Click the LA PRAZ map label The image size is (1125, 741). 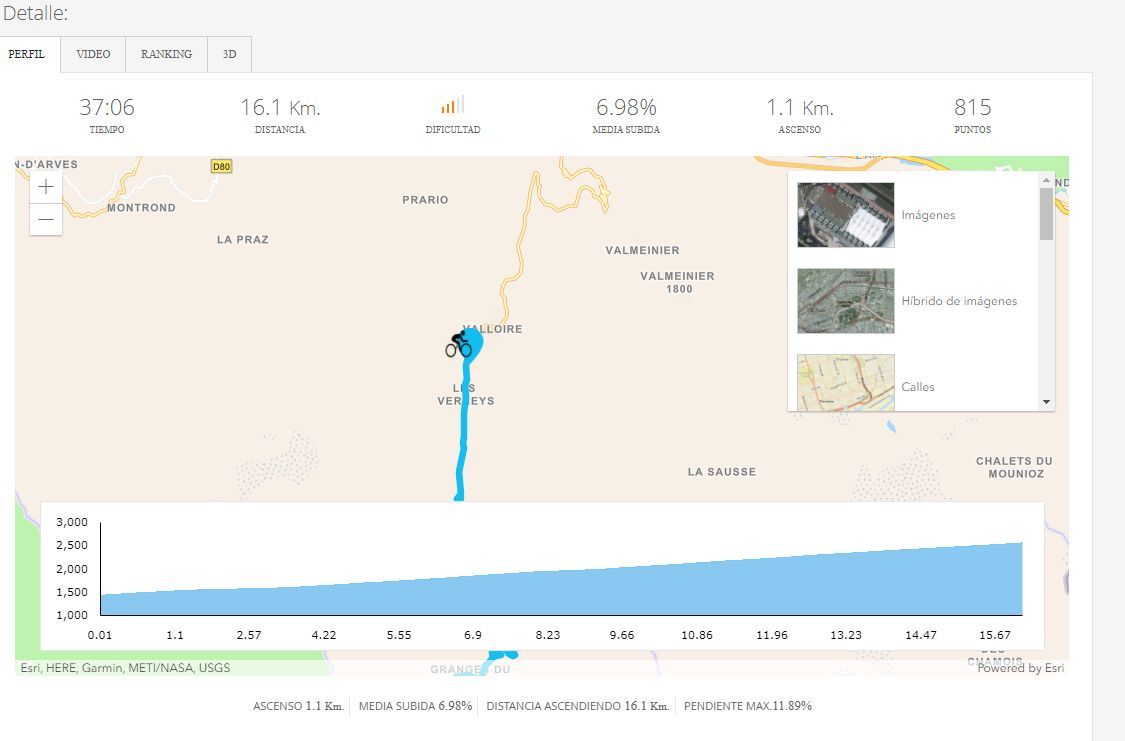pyautogui.click(x=243, y=240)
